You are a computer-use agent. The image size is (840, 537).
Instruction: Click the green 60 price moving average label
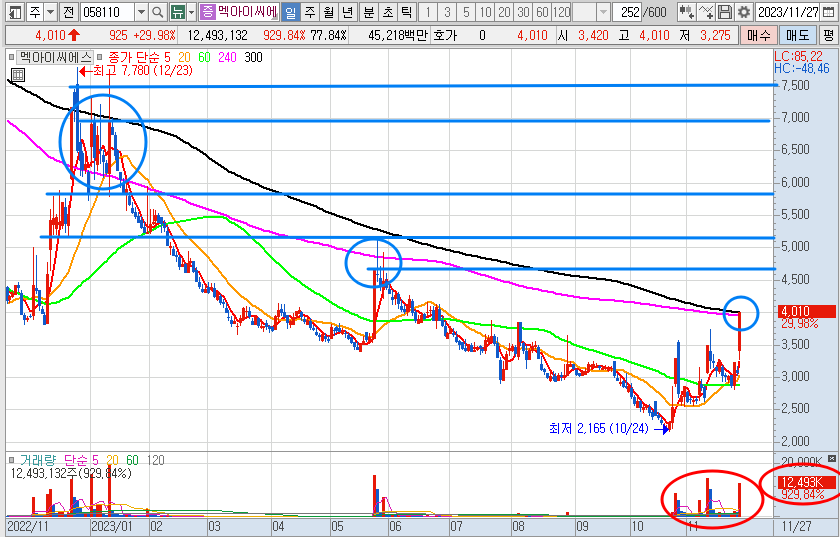[204, 57]
